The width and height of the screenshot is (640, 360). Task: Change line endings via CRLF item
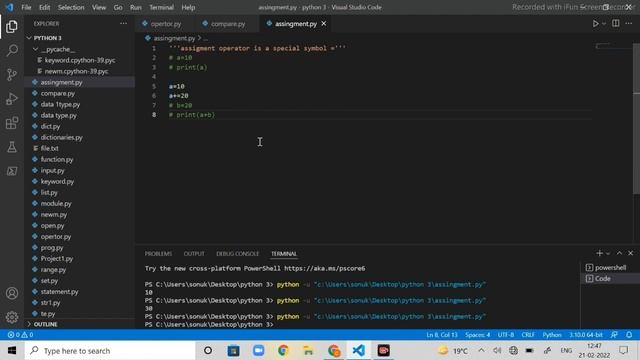[x=528, y=335]
